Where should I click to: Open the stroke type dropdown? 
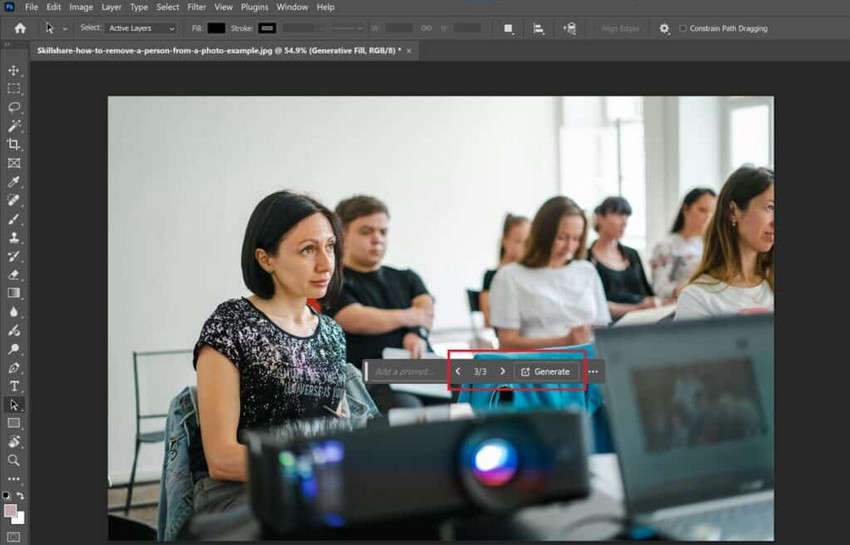(347, 28)
